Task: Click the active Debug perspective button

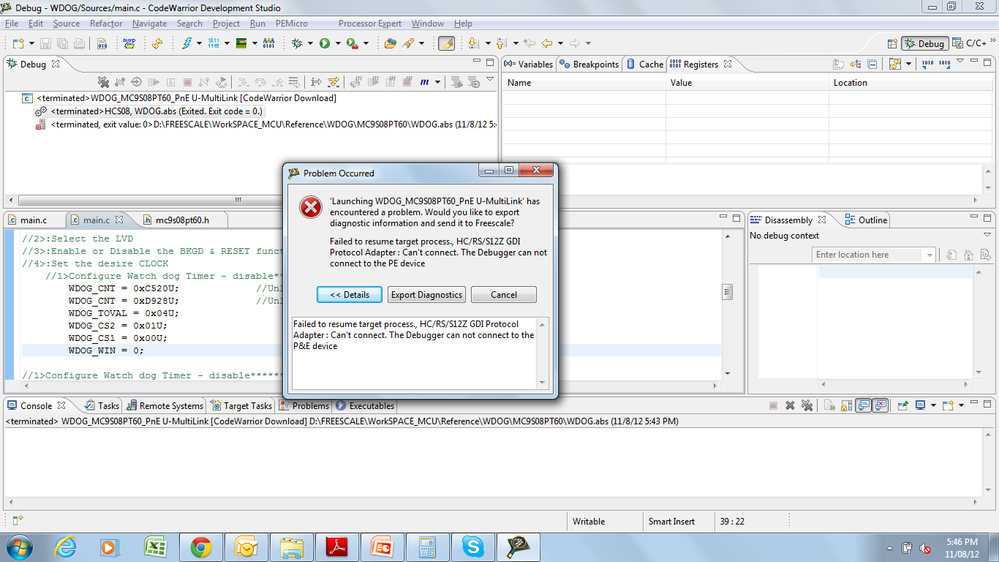Action: [924, 43]
